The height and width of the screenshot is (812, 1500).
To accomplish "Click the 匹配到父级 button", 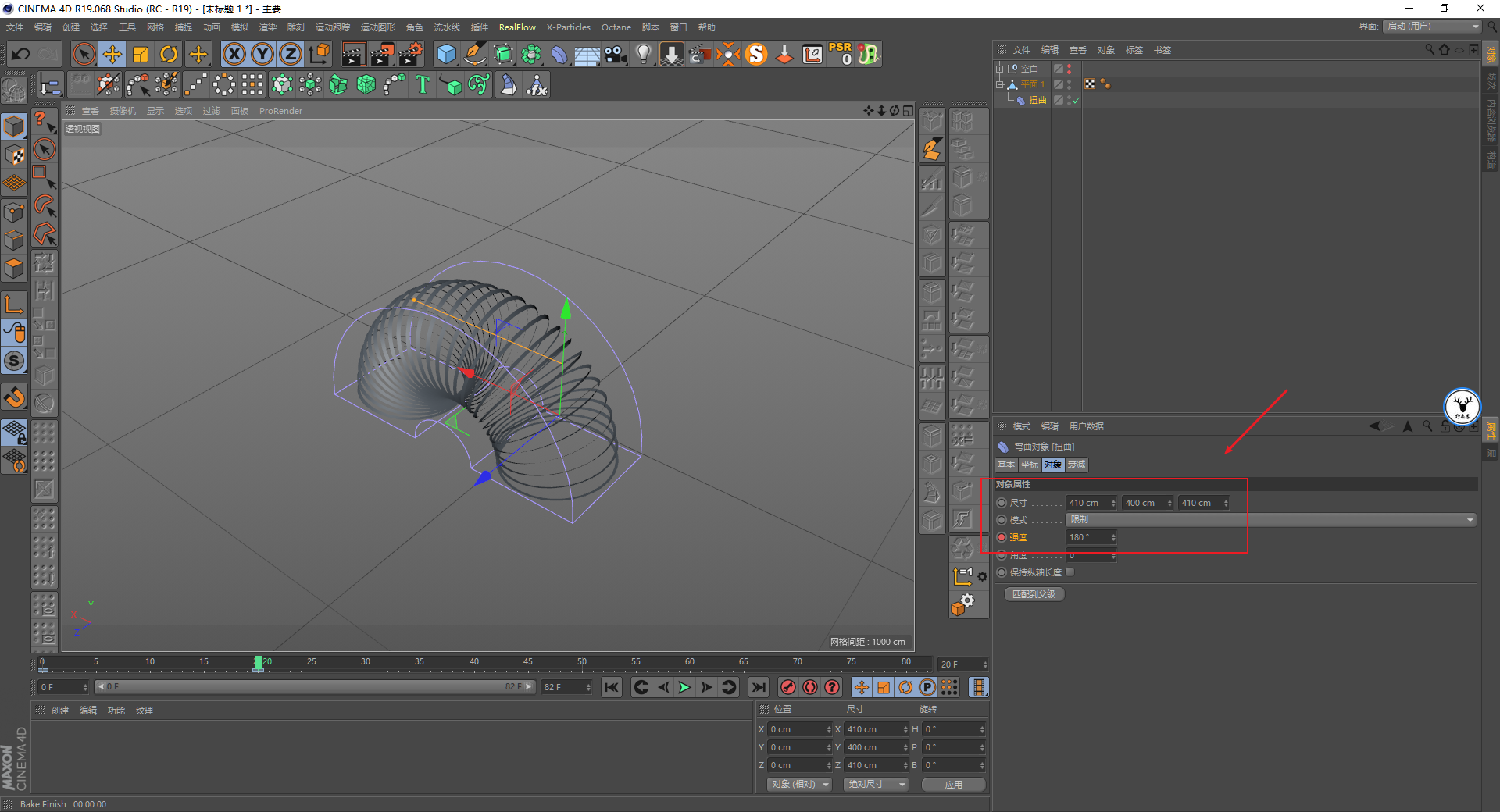I will (1034, 594).
